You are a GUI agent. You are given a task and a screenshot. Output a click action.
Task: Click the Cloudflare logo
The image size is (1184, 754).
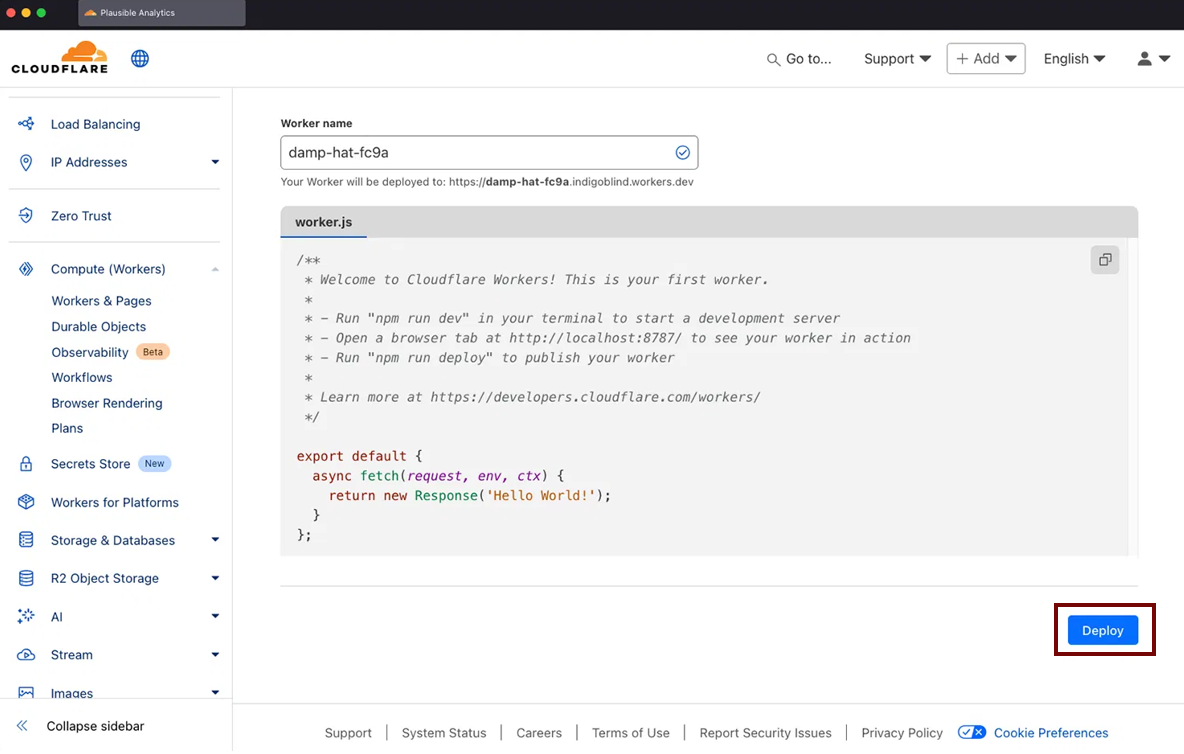pos(59,58)
